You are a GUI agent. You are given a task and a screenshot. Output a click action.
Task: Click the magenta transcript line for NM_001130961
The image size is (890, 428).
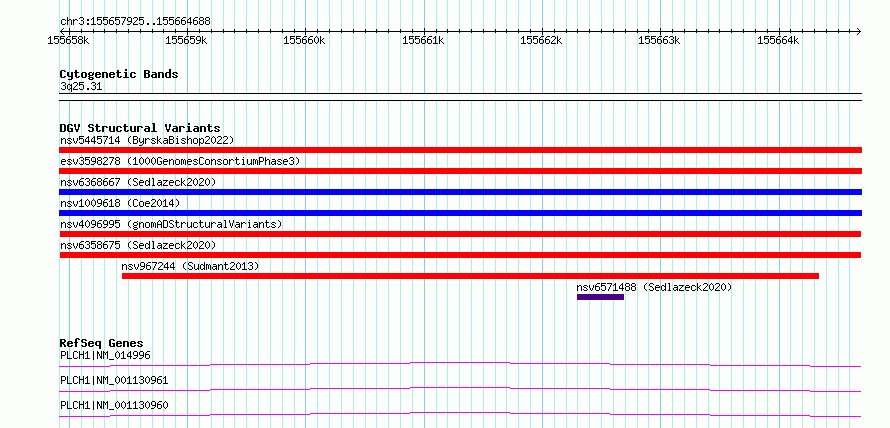click(x=460, y=389)
